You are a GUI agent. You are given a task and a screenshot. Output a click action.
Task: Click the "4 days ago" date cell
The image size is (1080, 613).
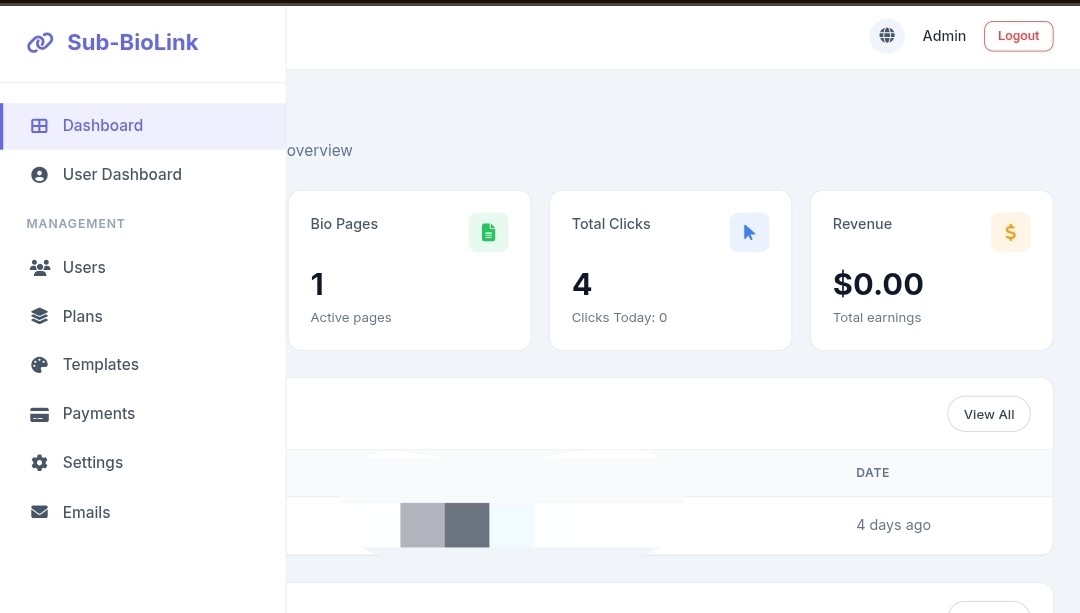(893, 525)
